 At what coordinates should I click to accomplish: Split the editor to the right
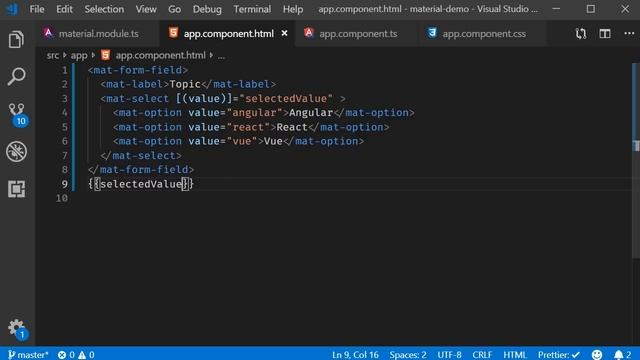tap(605, 34)
